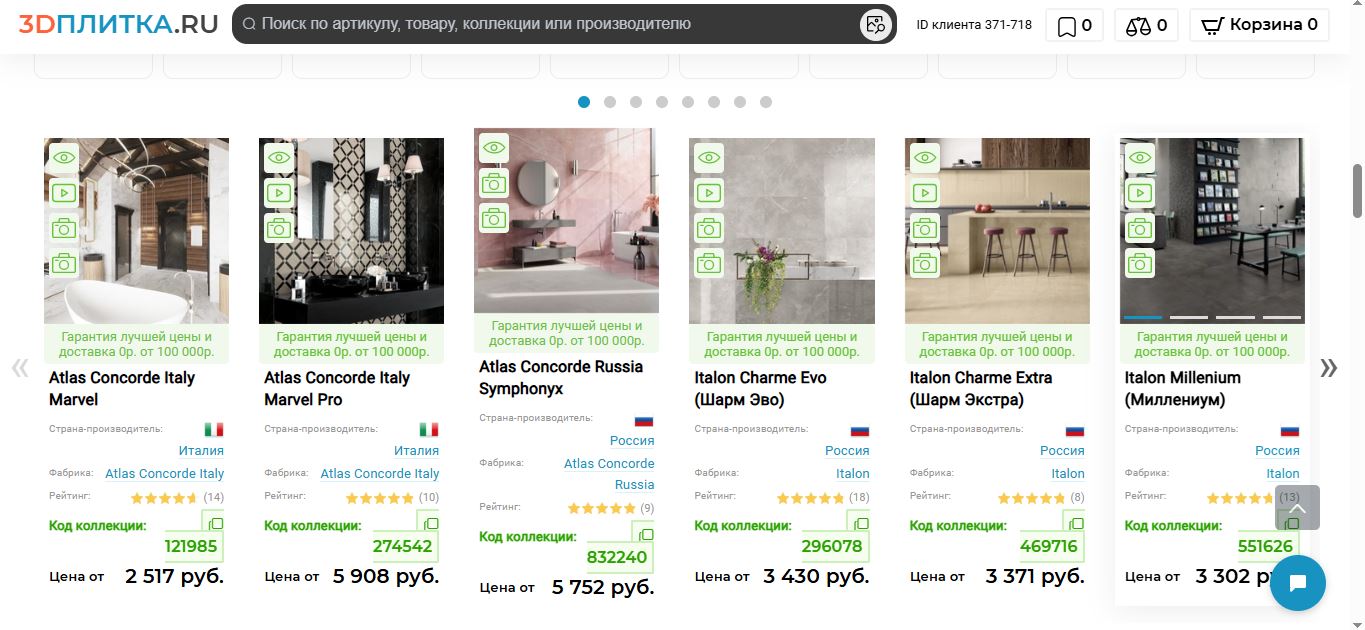Click price 2 517 руб. on Marvel
Viewport: 1365px width, 630px height.
point(174,576)
